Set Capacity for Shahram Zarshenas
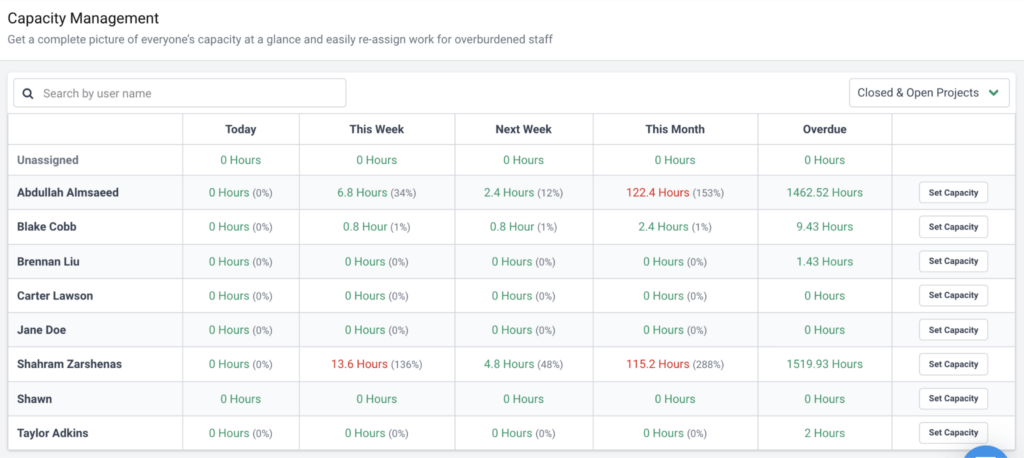Screen dimensions: 1024x458 pos(952,364)
